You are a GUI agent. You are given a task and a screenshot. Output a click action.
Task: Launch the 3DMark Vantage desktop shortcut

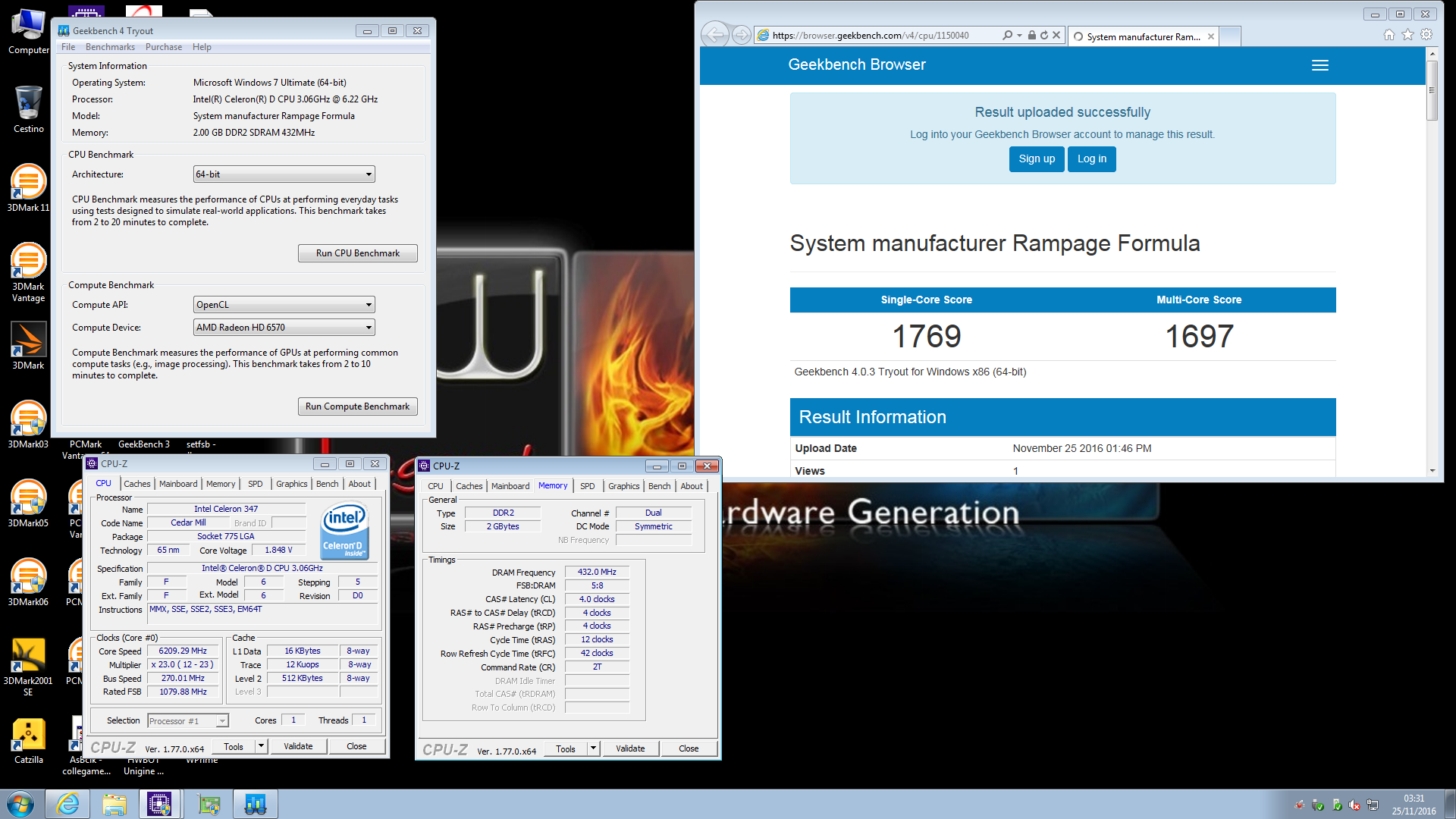pyautogui.click(x=28, y=273)
